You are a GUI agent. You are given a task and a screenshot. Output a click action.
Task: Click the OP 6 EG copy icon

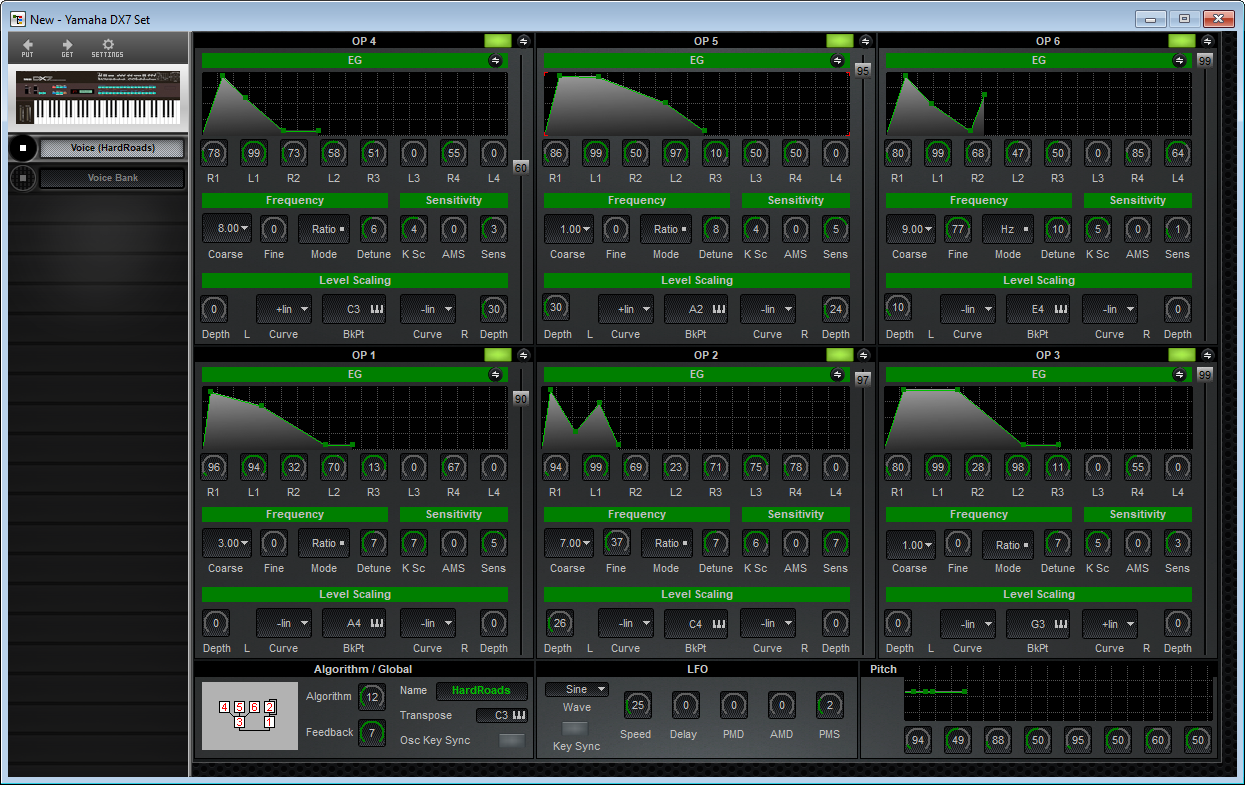(1179, 60)
